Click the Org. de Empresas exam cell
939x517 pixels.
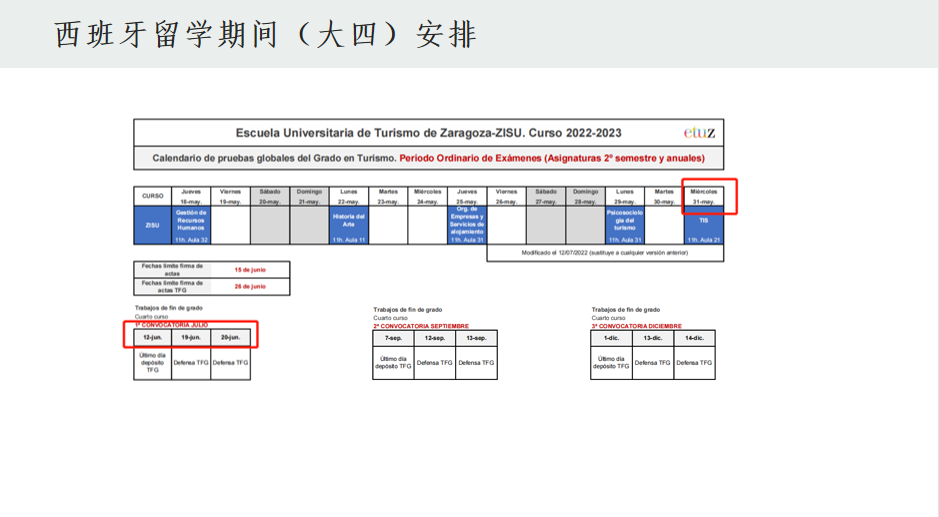click(467, 226)
